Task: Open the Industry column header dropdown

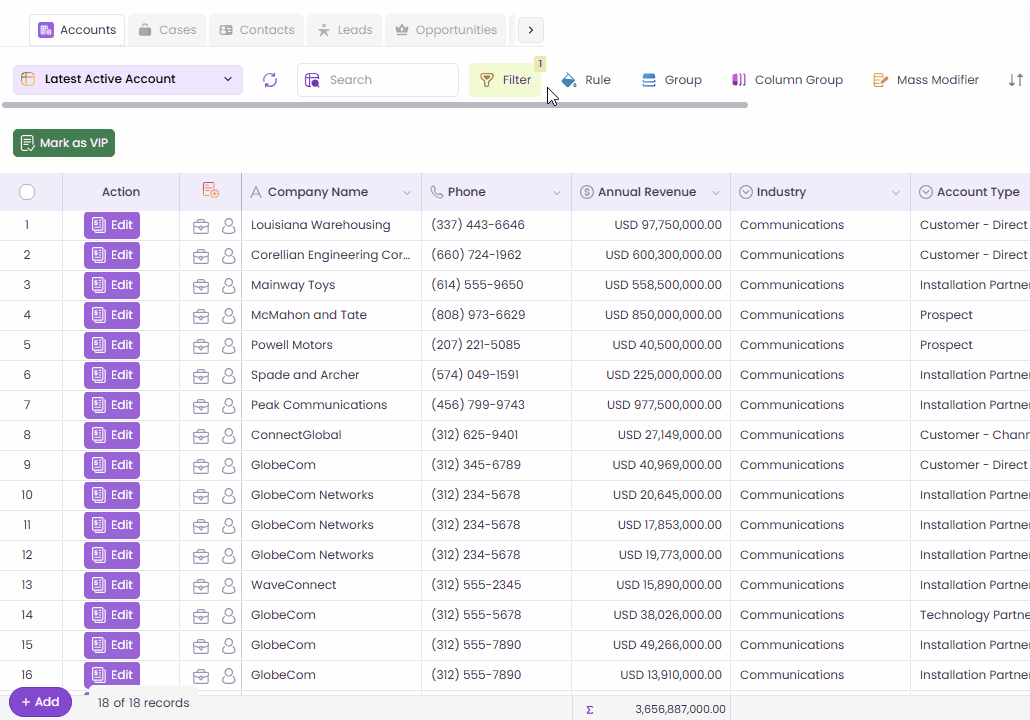Action: tap(896, 193)
